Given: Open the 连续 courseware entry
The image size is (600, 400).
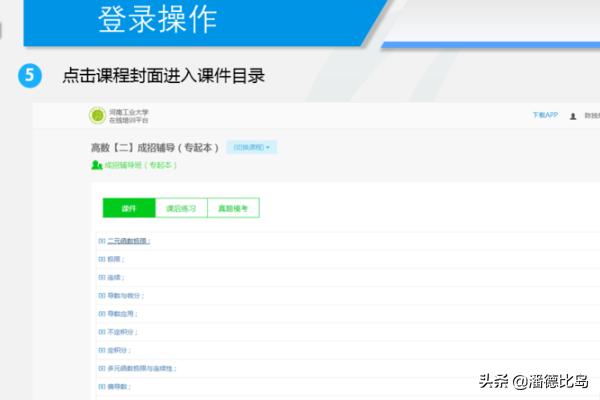Looking at the screenshot, I should tap(116, 277).
